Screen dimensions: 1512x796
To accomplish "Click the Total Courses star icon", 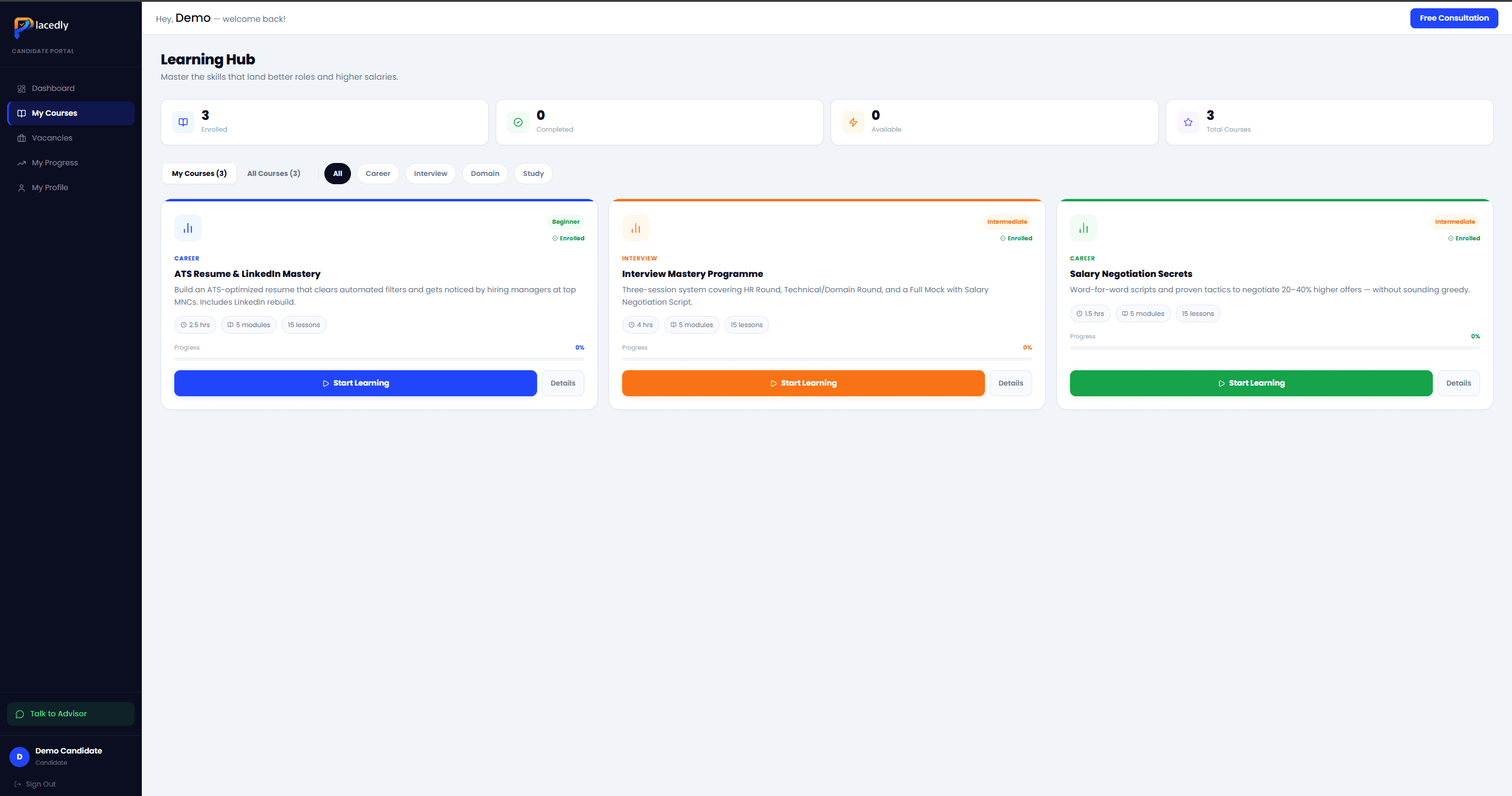I will pos(1188,122).
